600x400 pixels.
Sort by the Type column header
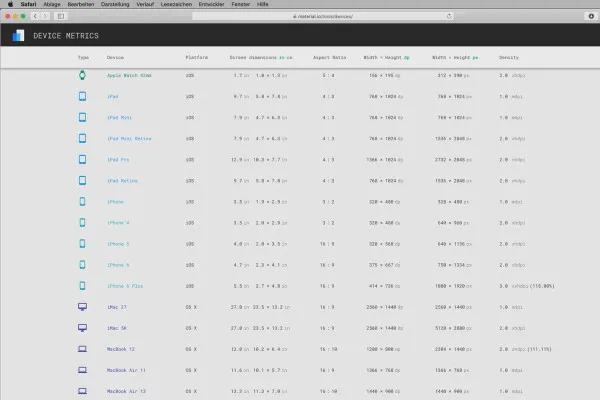pos(83,57)
